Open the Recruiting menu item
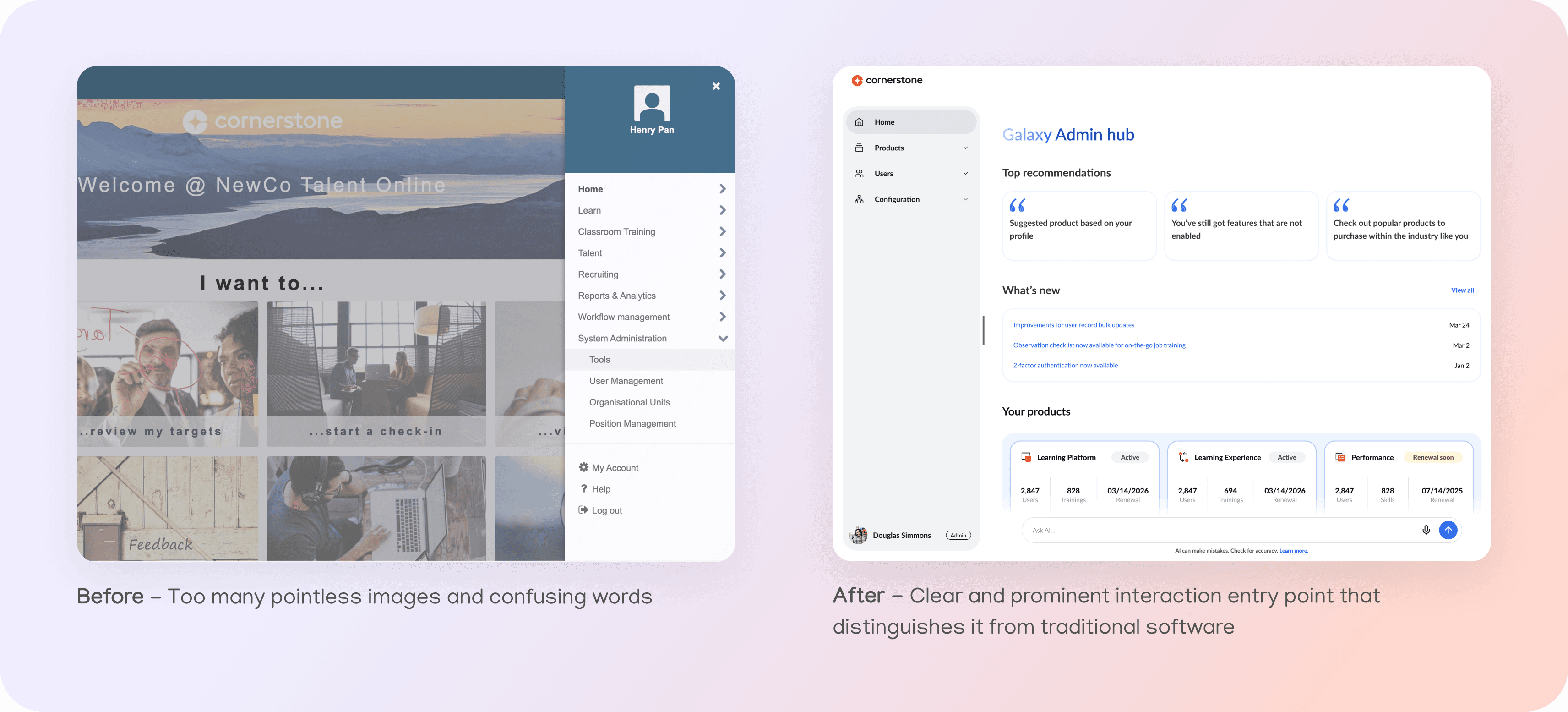 (598, 274)
